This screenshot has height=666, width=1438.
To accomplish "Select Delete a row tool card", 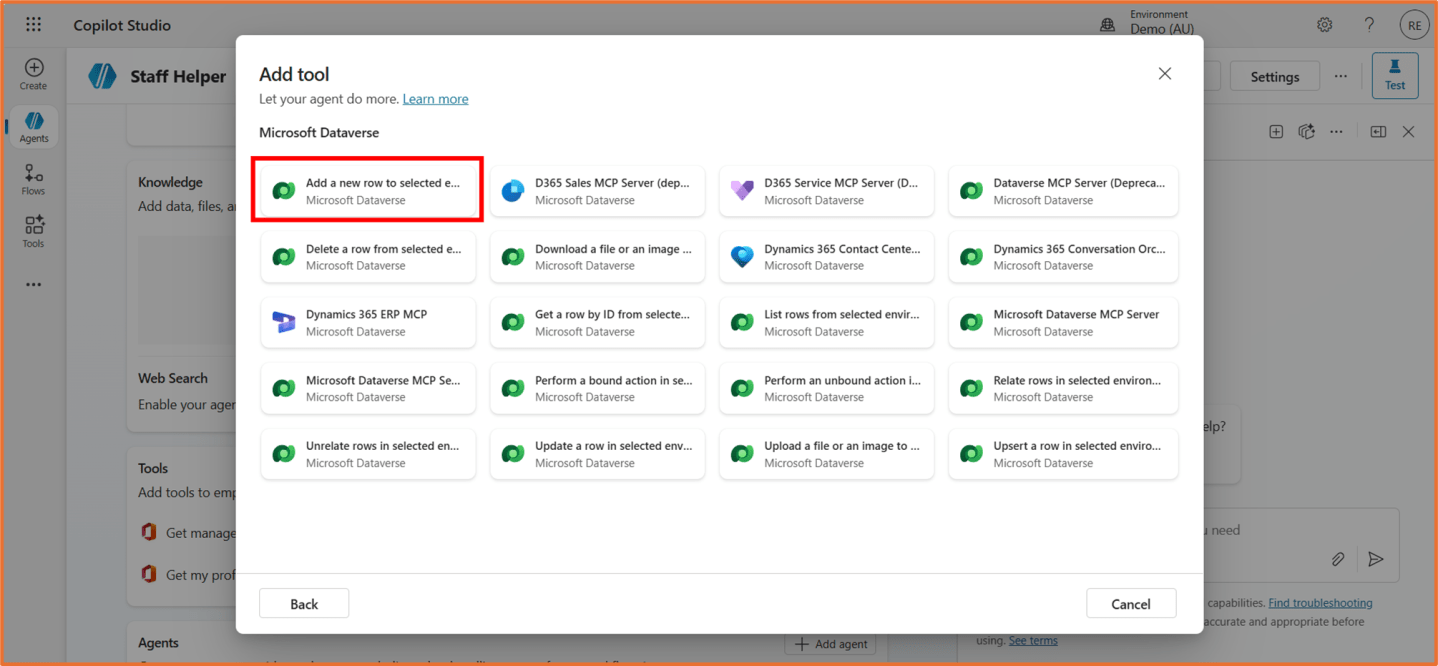I will click(368, 257).
